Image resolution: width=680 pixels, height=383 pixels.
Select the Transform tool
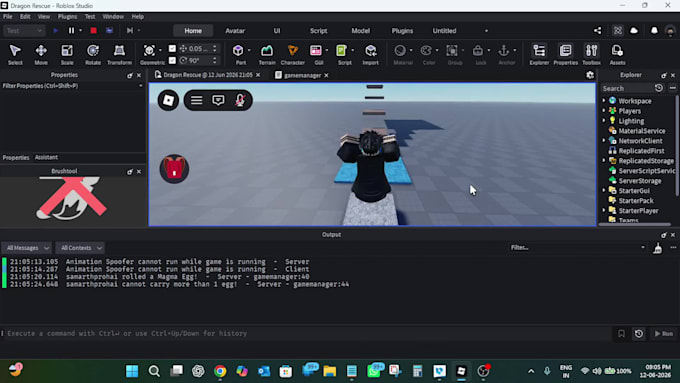tap(119, 55)
